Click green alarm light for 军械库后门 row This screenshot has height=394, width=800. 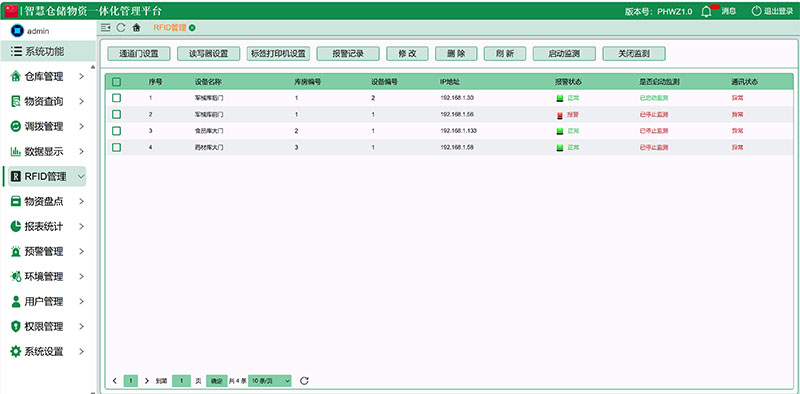click(x=560, y=98)
